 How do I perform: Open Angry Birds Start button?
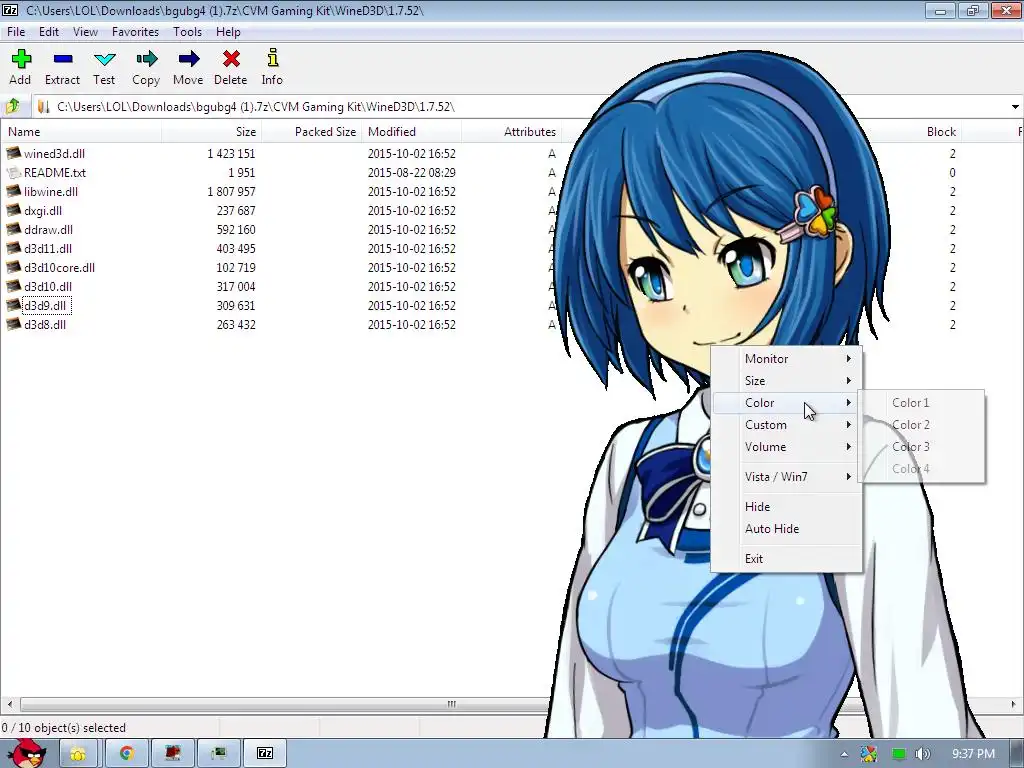27,753
